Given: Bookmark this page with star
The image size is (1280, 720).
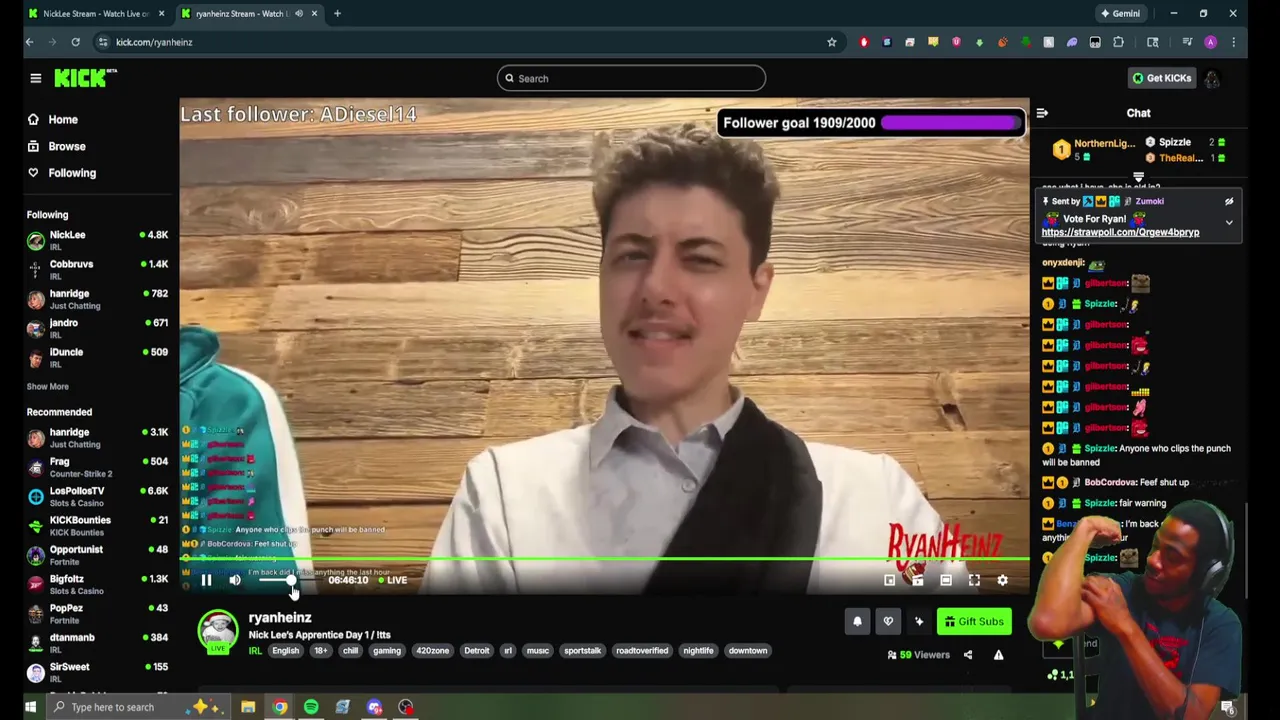Looking at the screenshot, I should [x=831, y=42].
